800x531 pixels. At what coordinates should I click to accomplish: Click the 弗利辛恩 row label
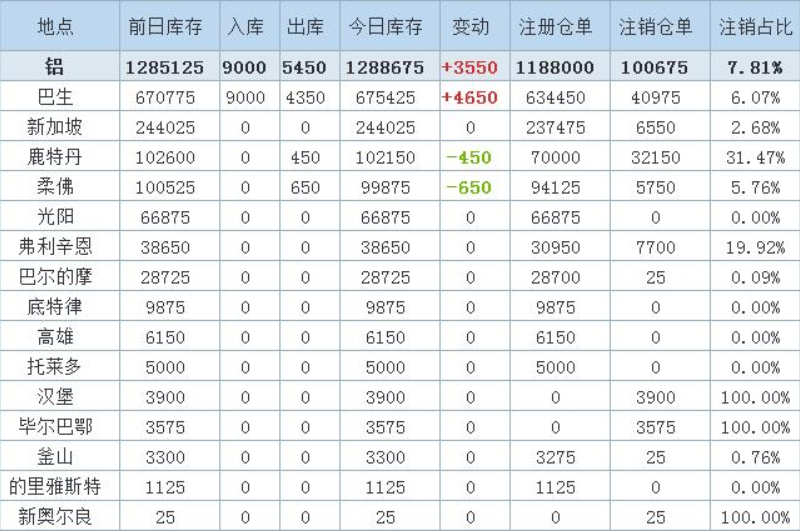coord(56,248)
